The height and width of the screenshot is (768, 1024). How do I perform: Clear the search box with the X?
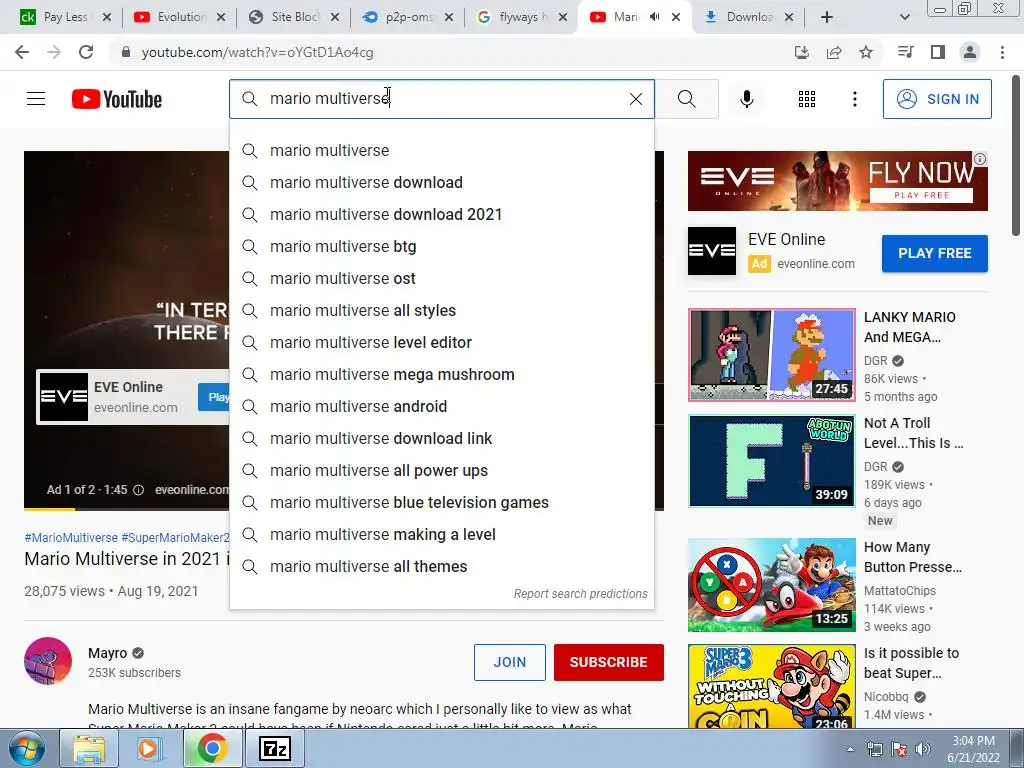coord(635,99)
